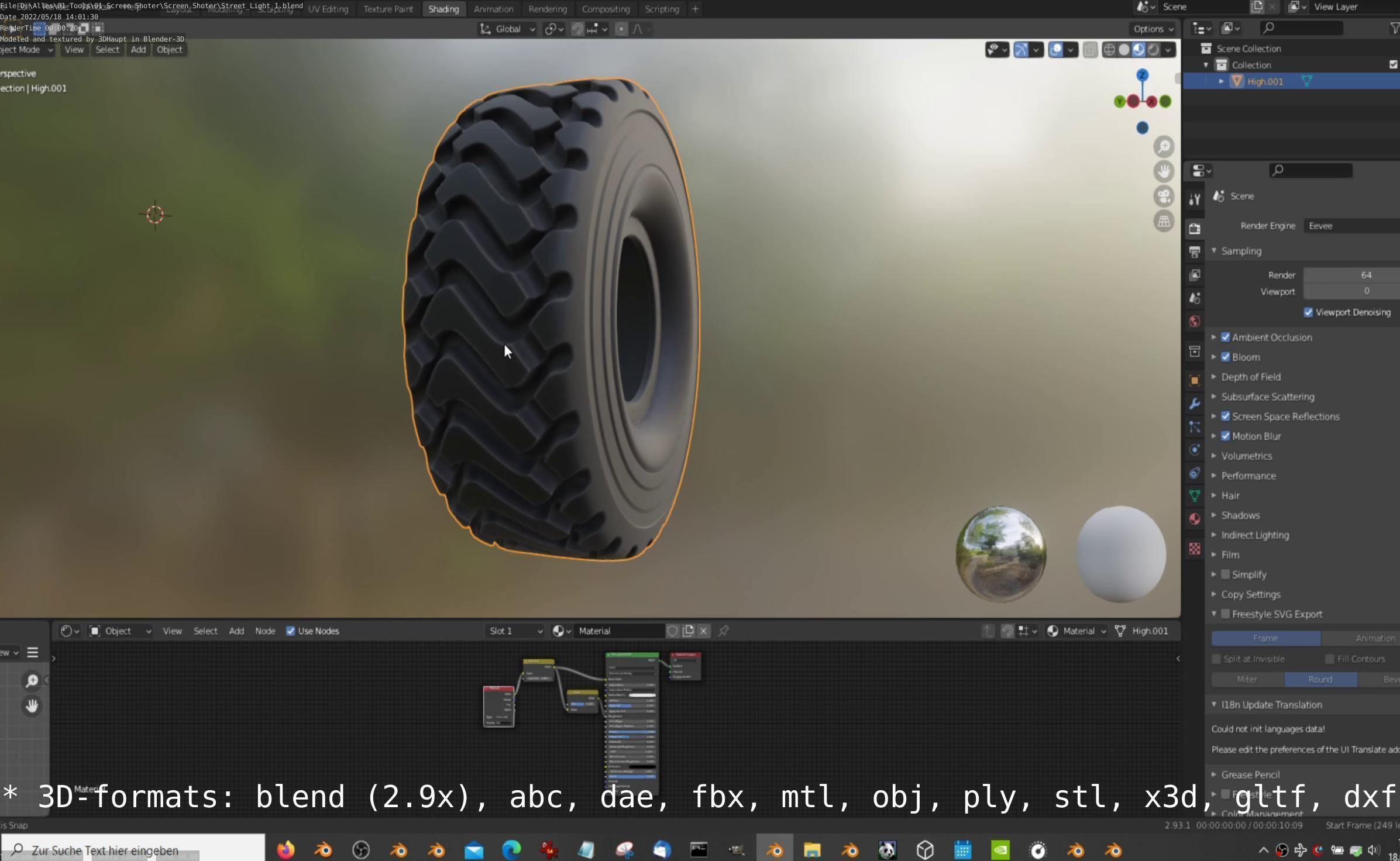
Task: Unlink material with the X icon
Action: (704, 631)
